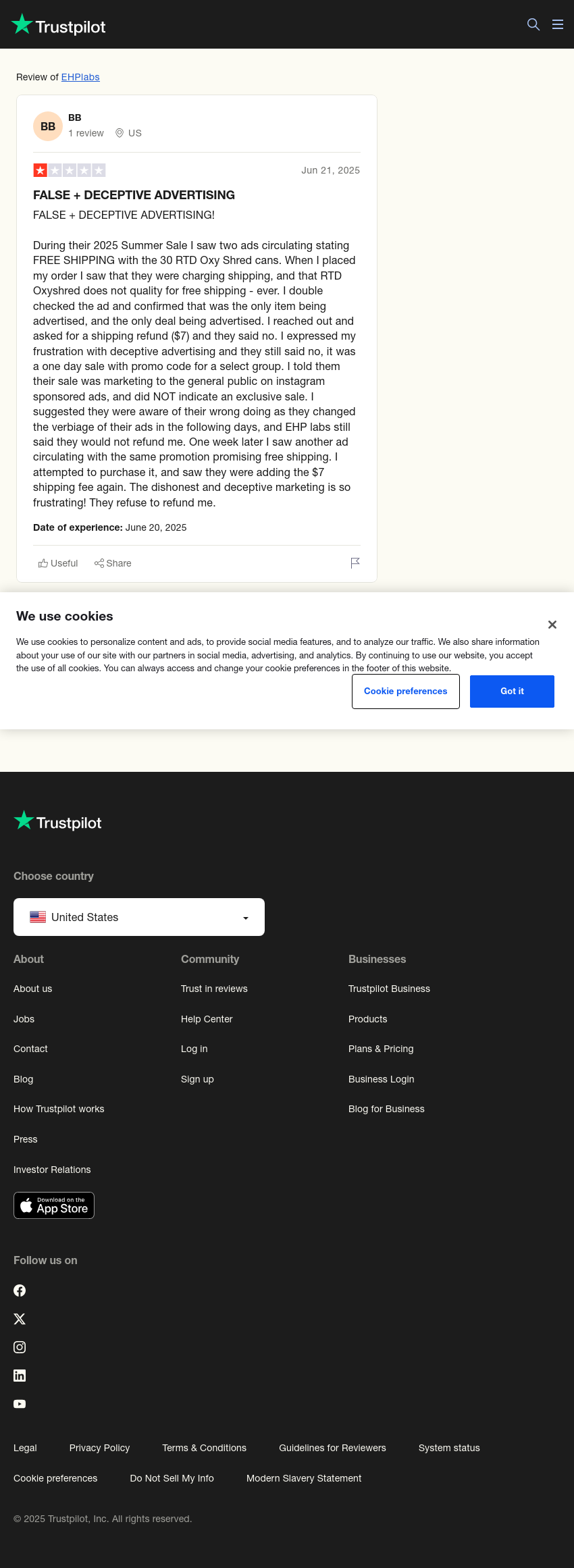The height and width of the screenshot is (1568, 574).
Task: Open Trust in reviews link
Action: point(214,989)
